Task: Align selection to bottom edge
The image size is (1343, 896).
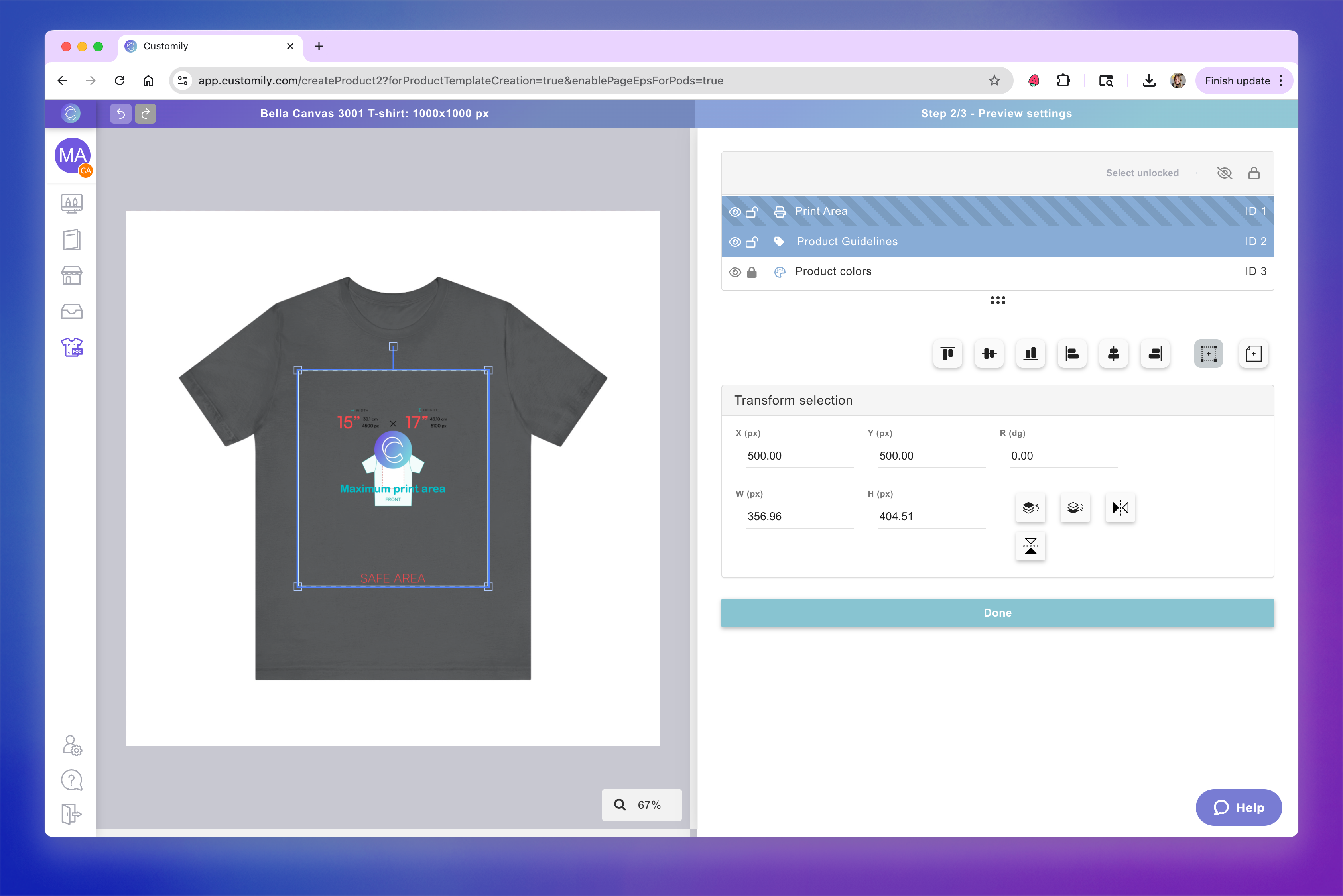Action: pos(1030,354)
